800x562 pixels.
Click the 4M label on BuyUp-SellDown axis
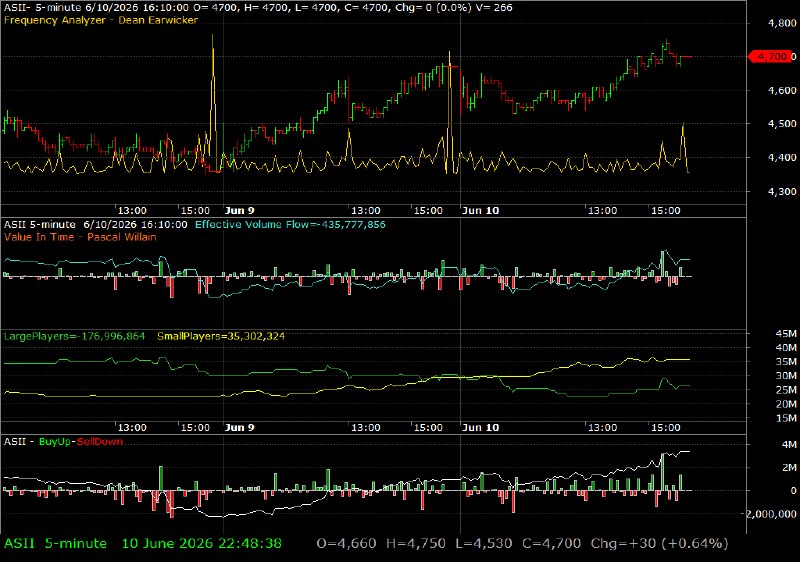click(789, 445)
